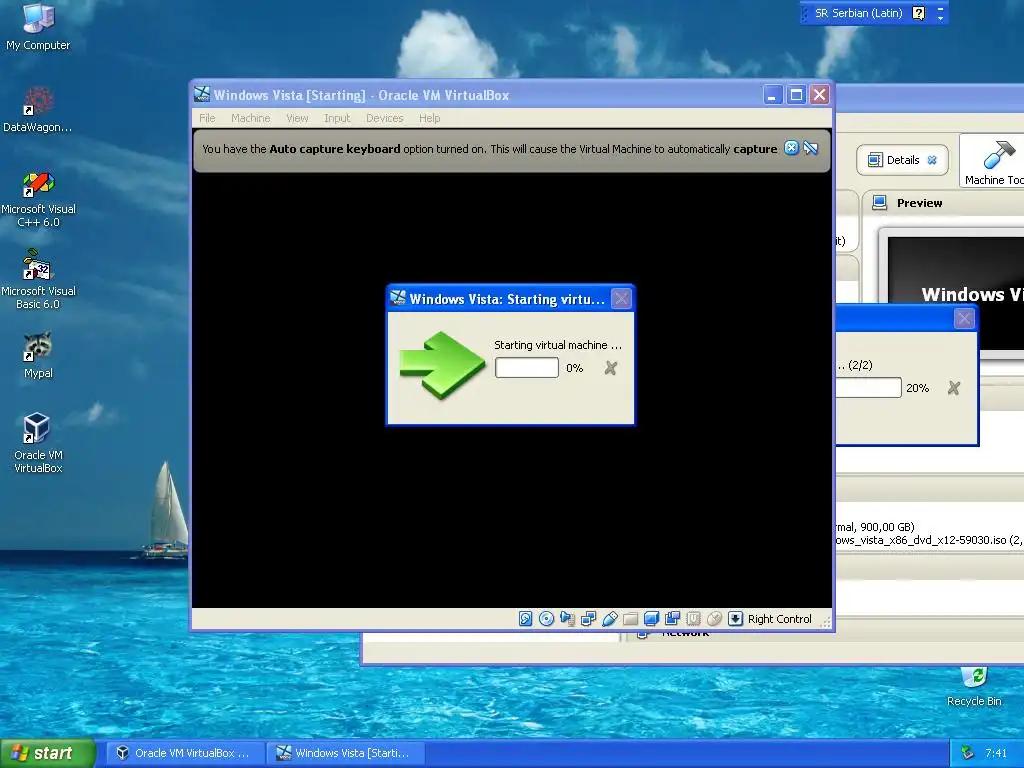Click the SR Serbian (Latin) language indicator
The height and width of the screenshot is (768, 1024).
[x=858, y=13]
